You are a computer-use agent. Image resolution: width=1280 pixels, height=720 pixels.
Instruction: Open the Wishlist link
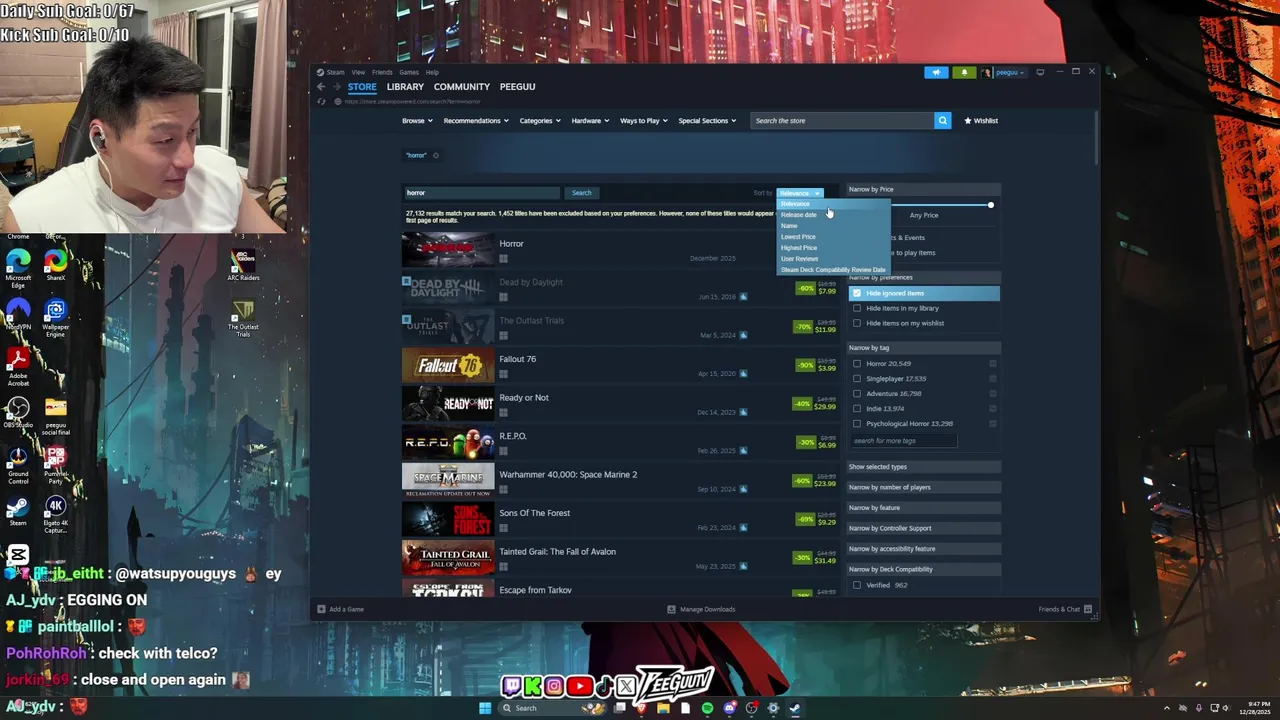[981, 121]
